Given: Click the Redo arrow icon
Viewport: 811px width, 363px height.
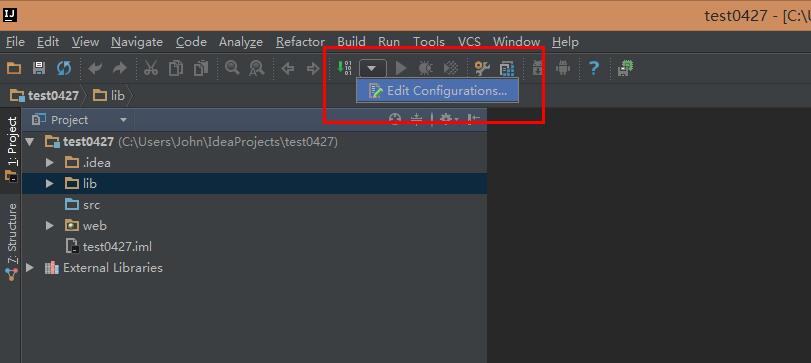Looking at the screenshot, I should coord(119,68).
